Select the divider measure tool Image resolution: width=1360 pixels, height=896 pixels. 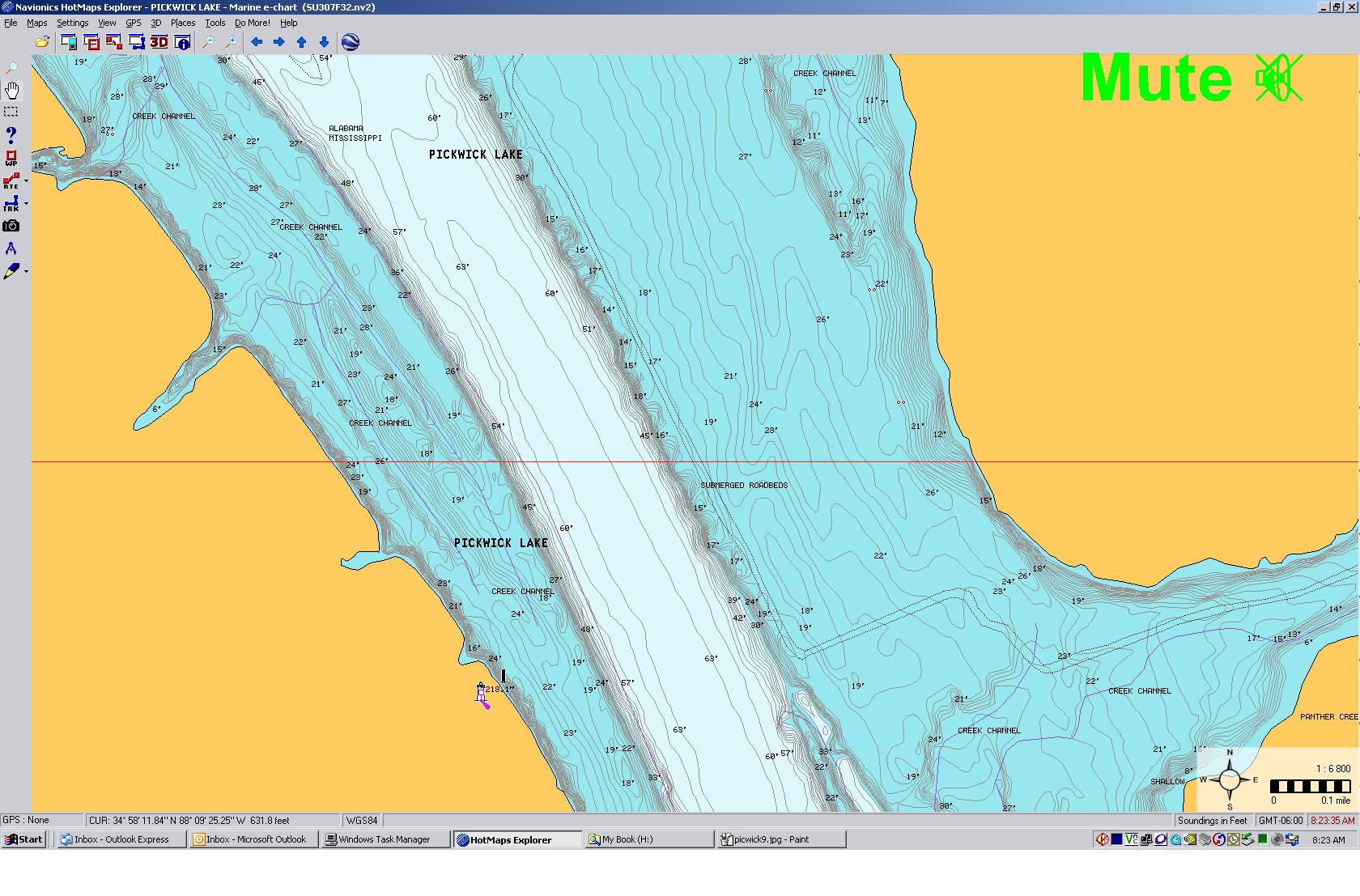coord(11,248)
